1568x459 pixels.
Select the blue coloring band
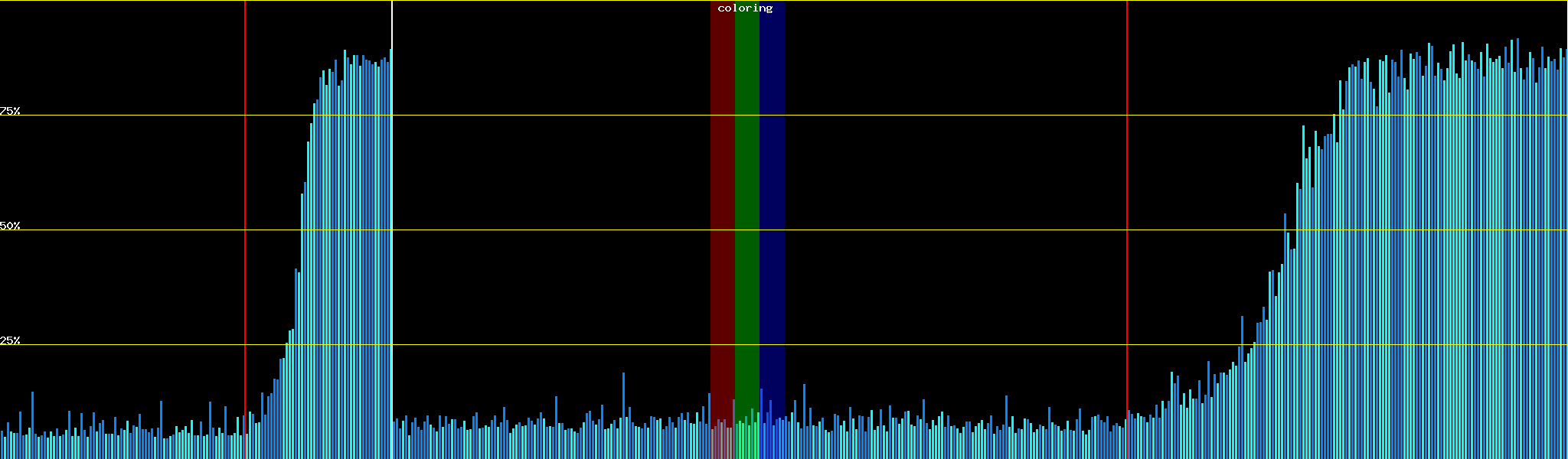pos(772,191)
